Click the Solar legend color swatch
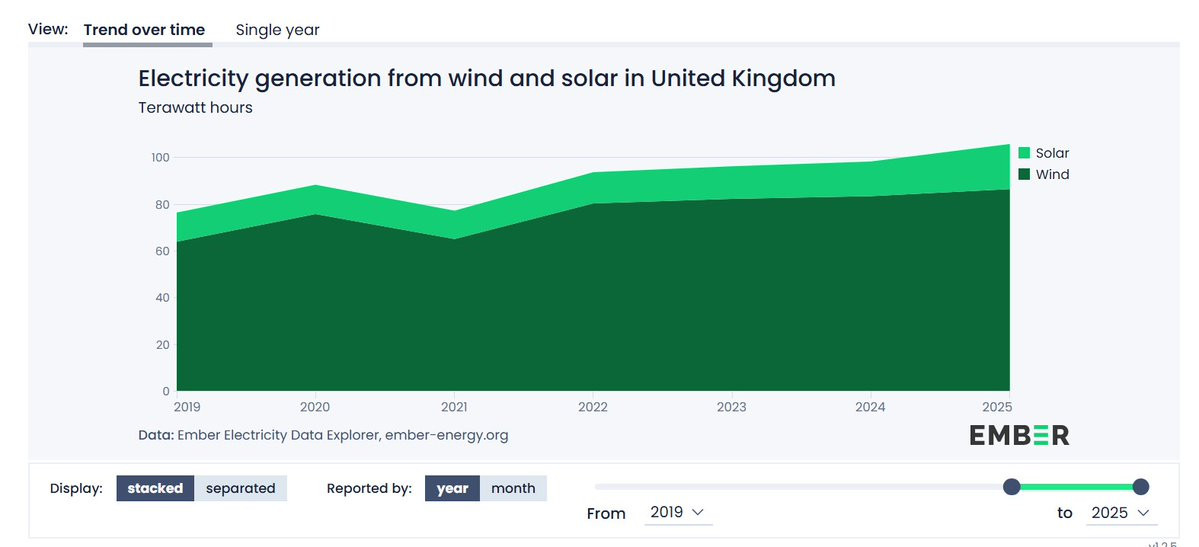1199x547 pixels. coord(1024,153)
